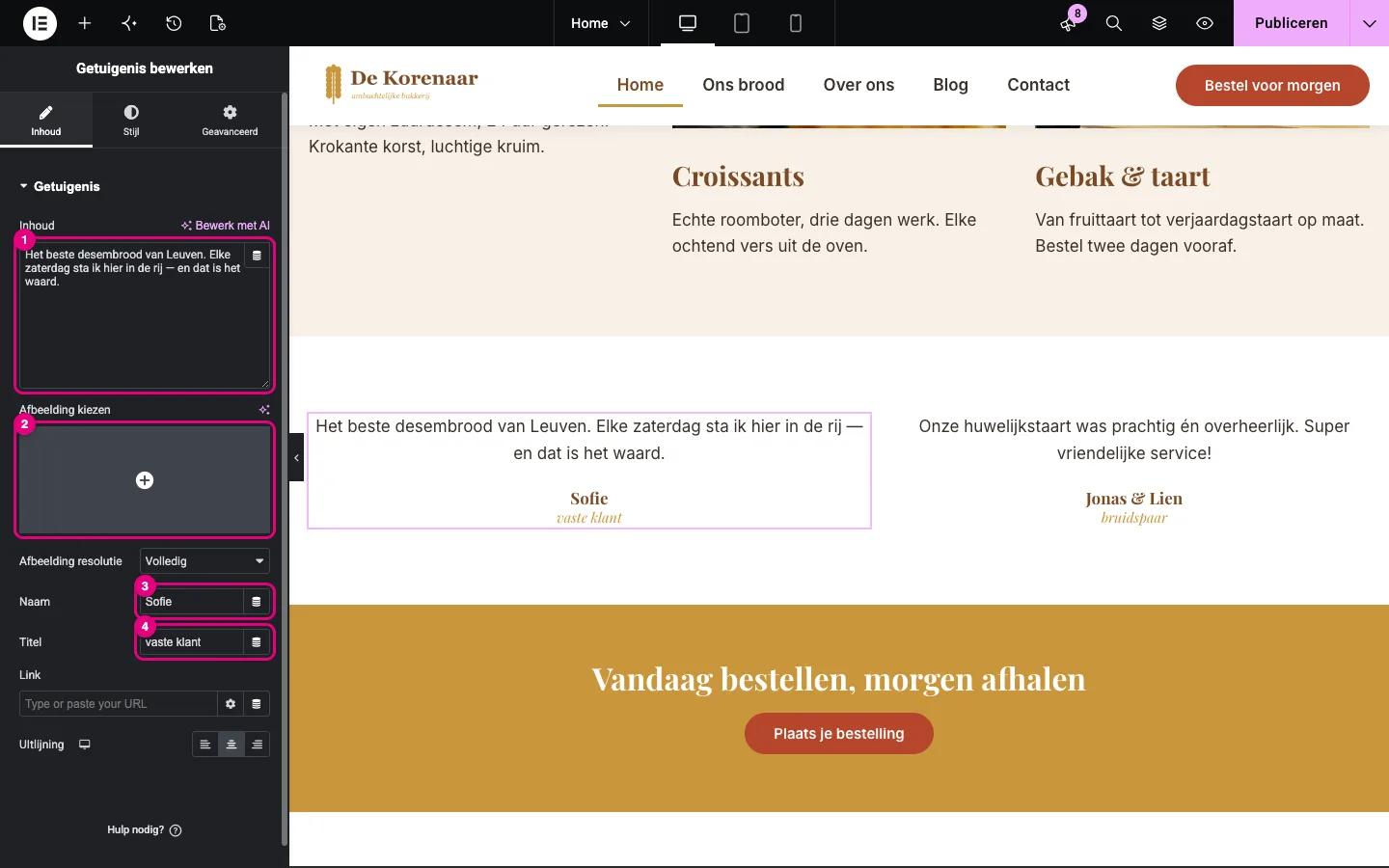Select the Gebak & taart heading

click(1122, 176)
